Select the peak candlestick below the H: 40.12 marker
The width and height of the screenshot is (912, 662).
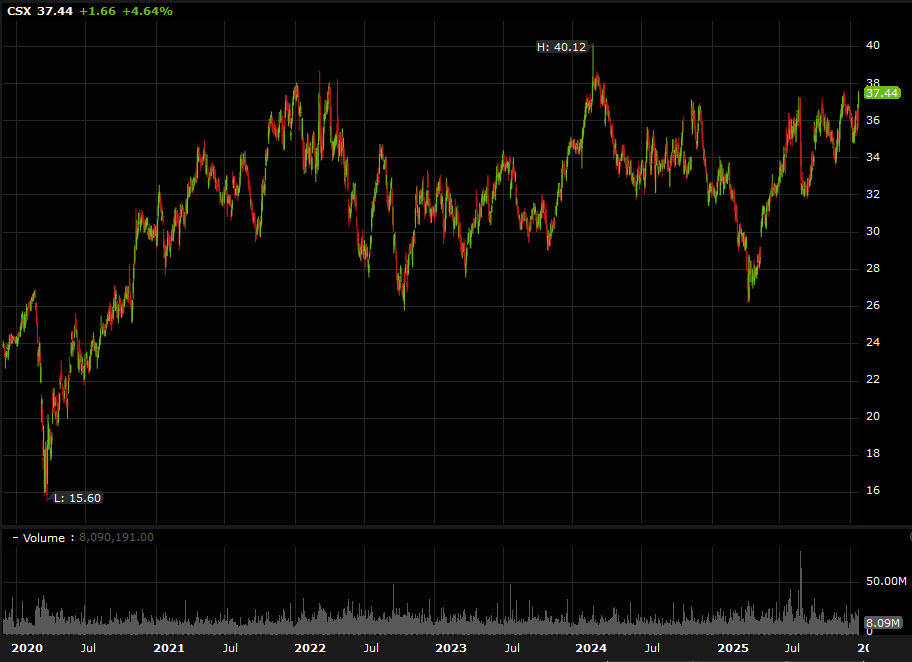click(x=594, y=70)
